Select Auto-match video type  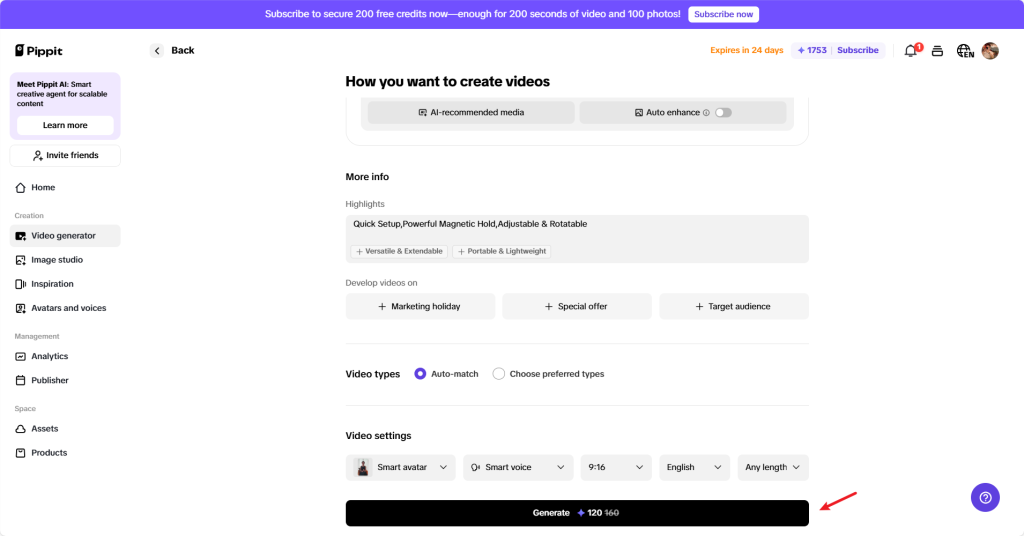(420, 374)
